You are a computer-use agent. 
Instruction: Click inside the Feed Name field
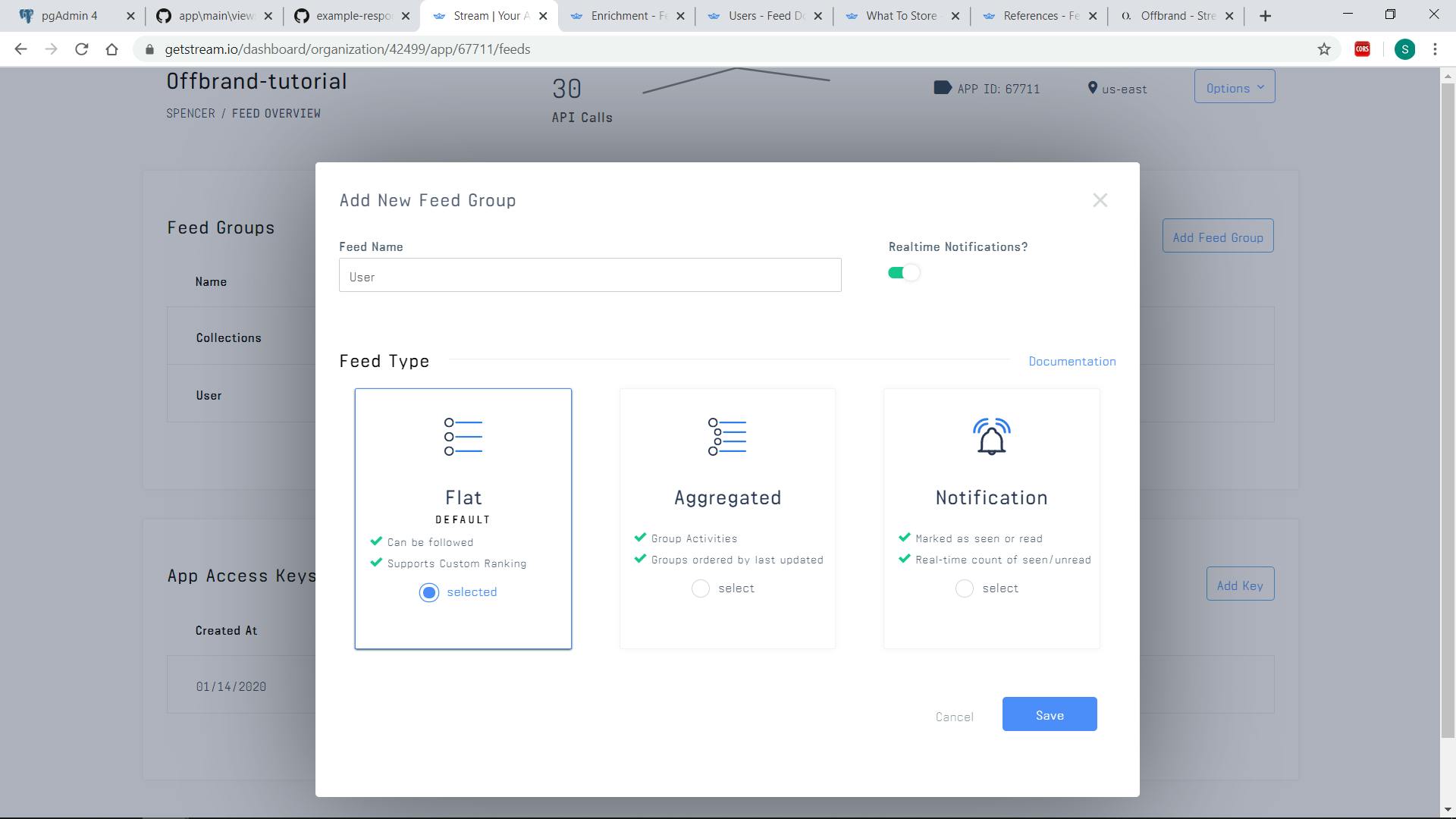pos(590,275)
